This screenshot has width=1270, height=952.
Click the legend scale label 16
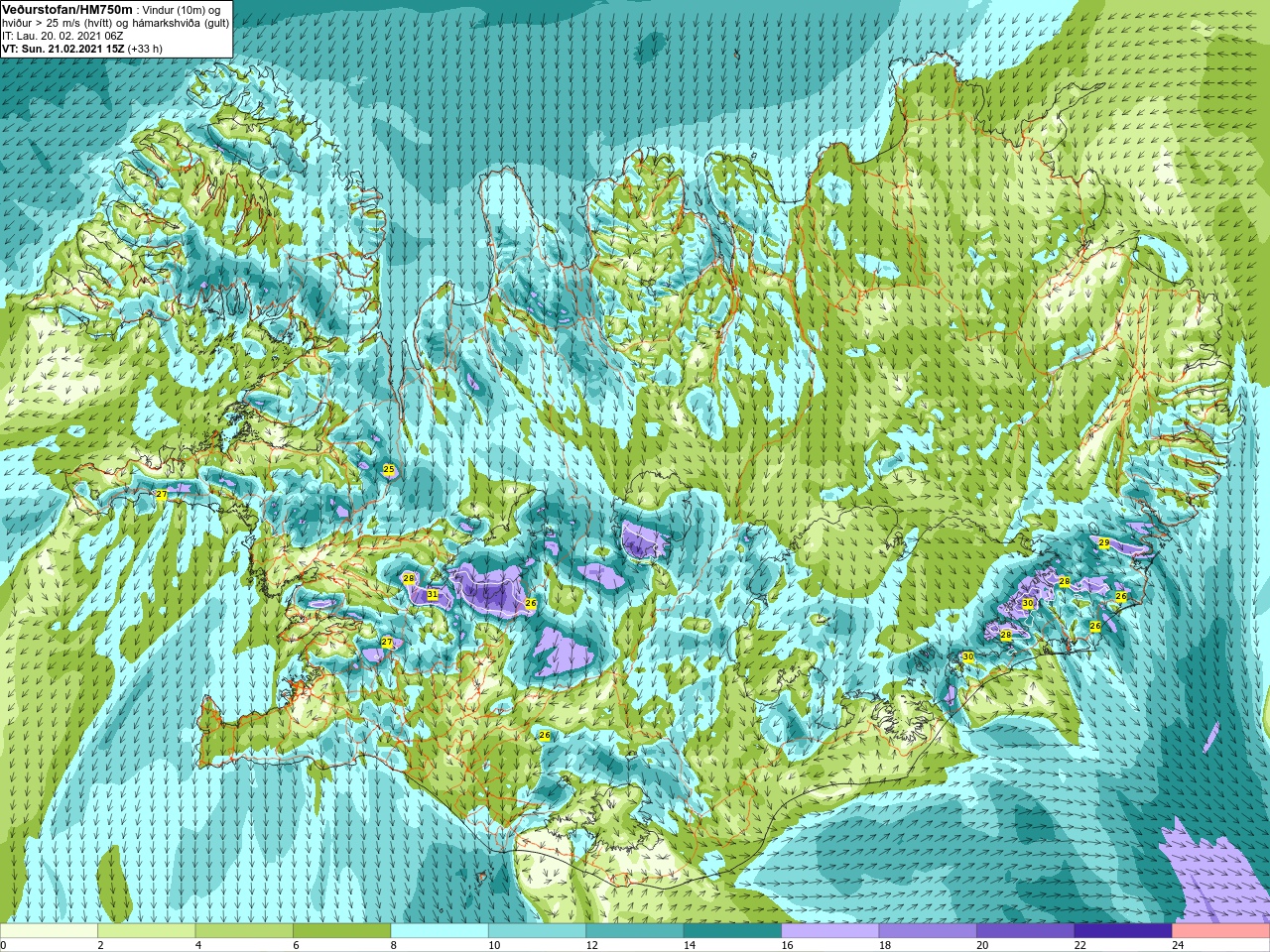[787, 945]
